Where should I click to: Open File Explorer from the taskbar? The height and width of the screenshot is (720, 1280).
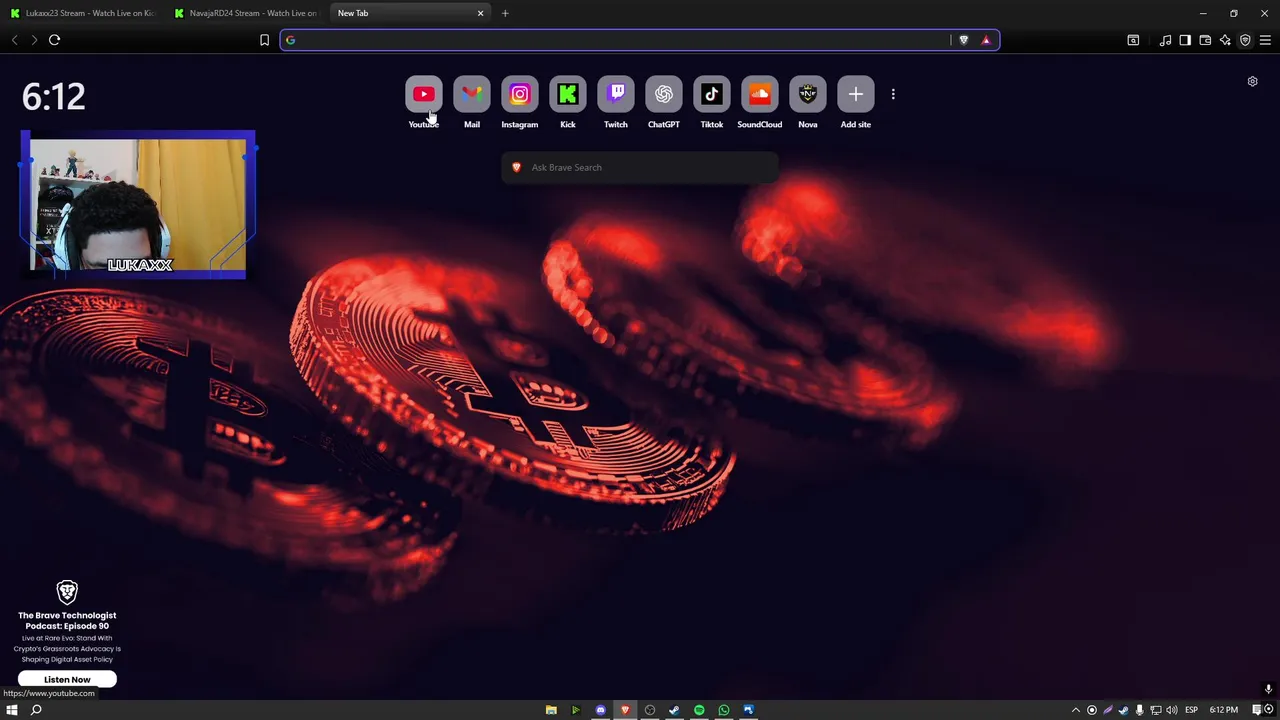coord(551,710)
